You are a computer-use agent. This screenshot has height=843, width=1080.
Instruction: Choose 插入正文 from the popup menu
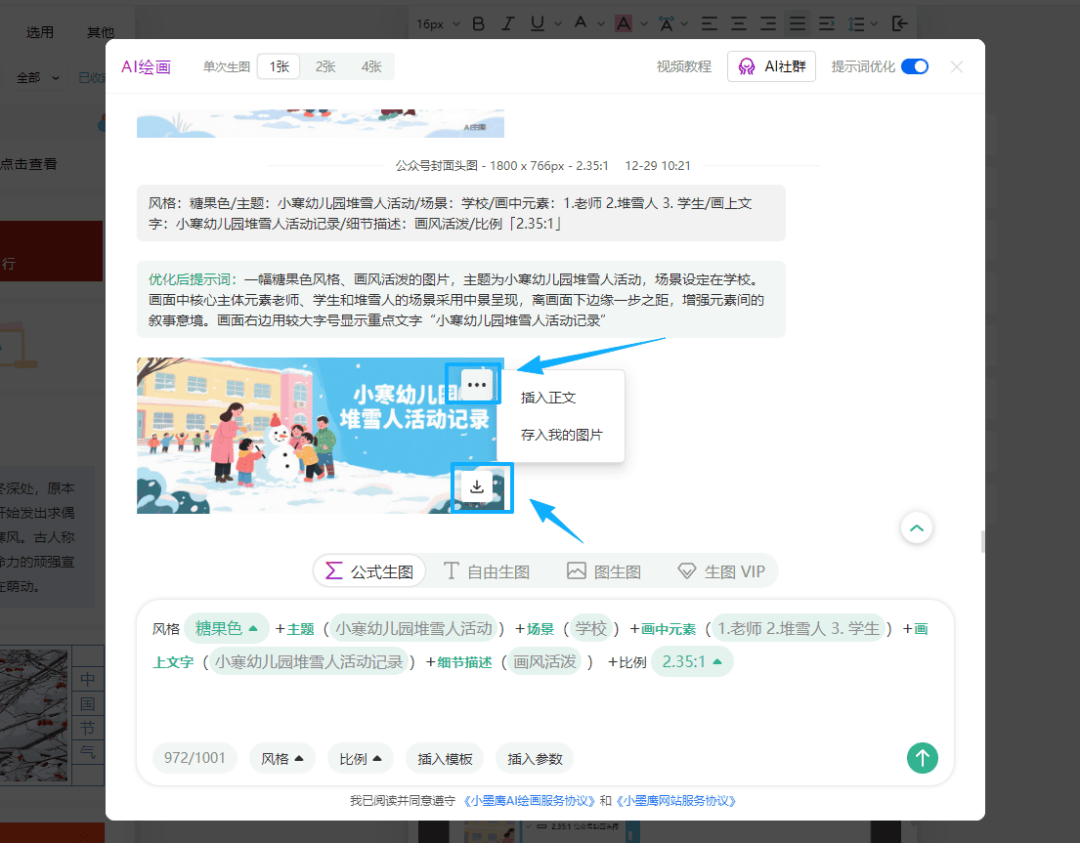(x=548, y=397)
